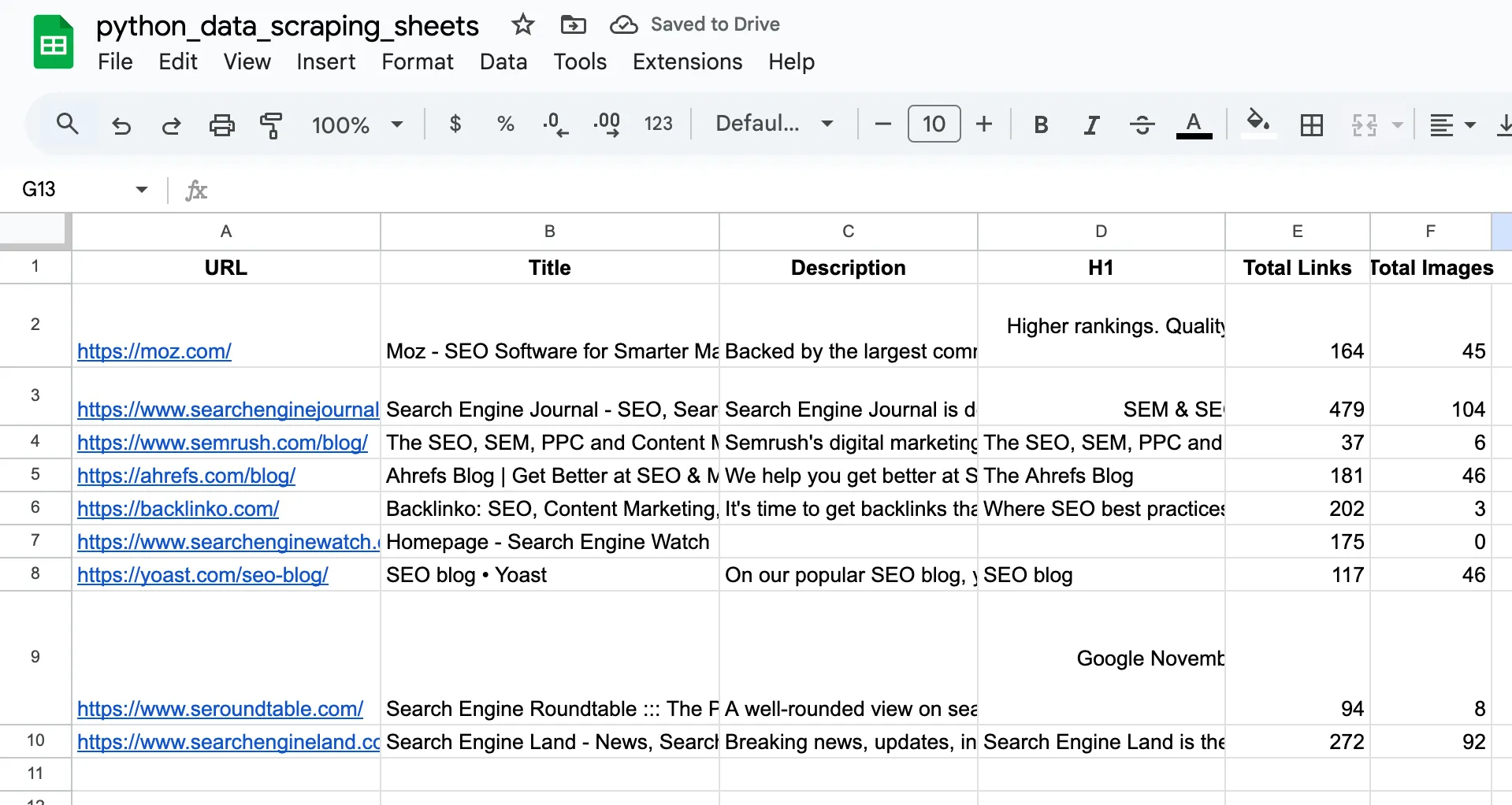The height and width of the screenshot is (805, 1512).
Task: Open the Insert menu
Action: [325, 61]
